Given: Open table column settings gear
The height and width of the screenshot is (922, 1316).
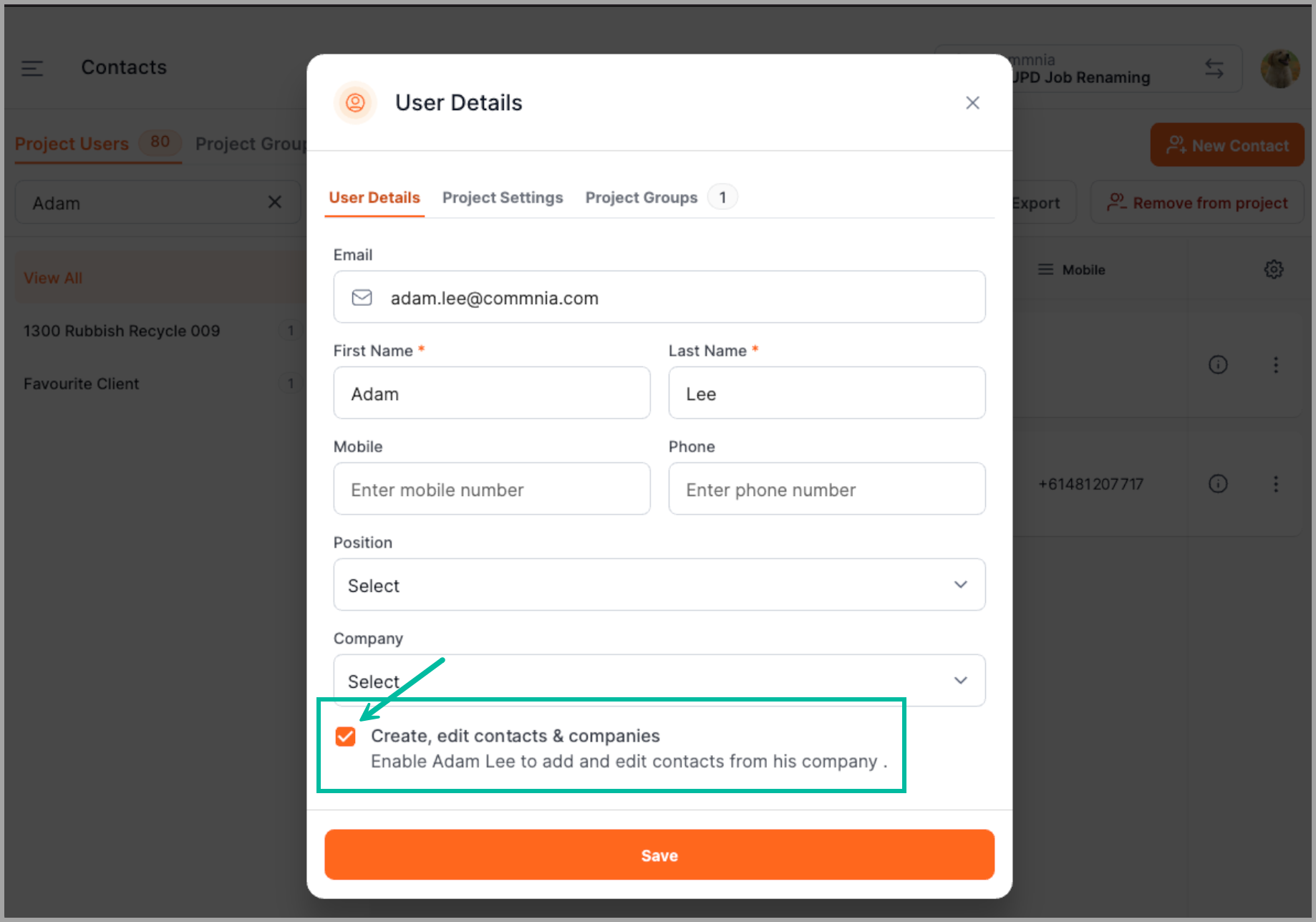Looking at the screenshot, I should [x=1273, y=270].
